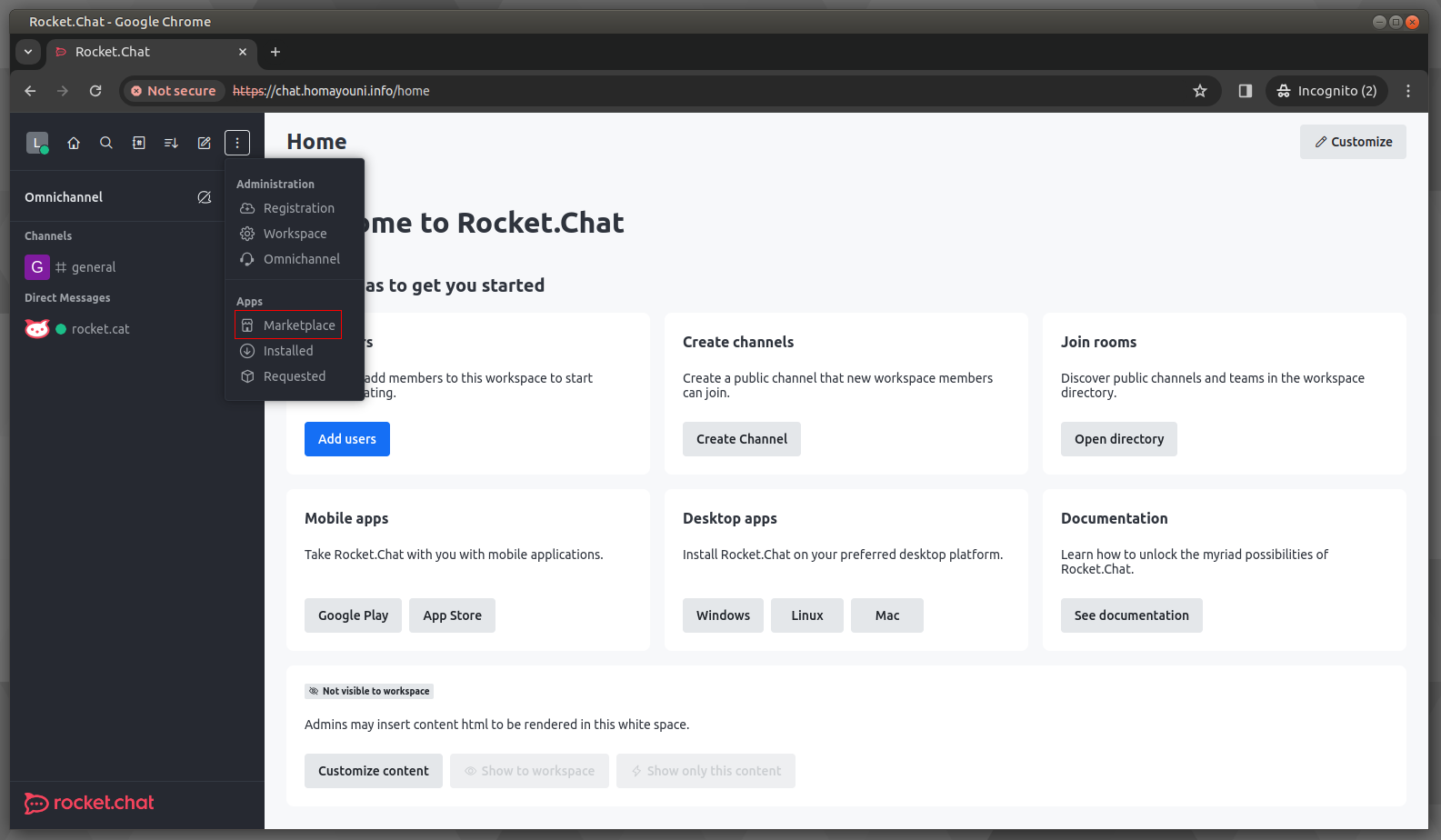Open the sort display options icon

coord(171,143)
